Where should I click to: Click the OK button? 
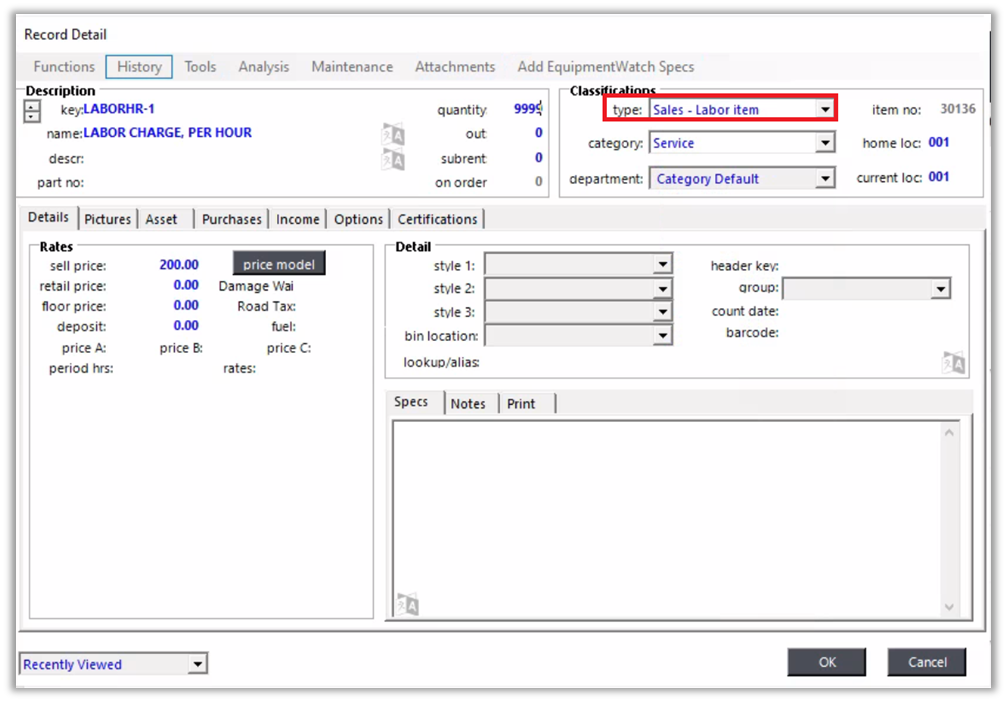tap(826, 662)
